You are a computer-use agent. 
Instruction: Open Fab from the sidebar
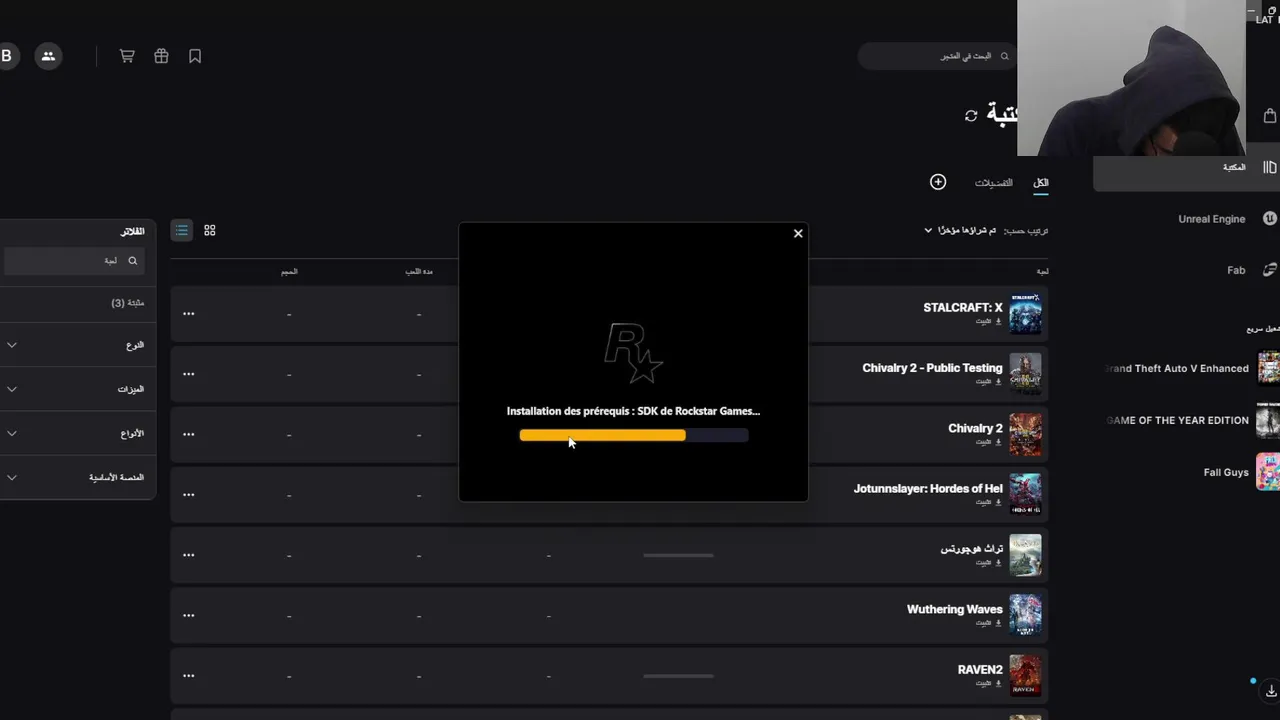click(1236, 270)
